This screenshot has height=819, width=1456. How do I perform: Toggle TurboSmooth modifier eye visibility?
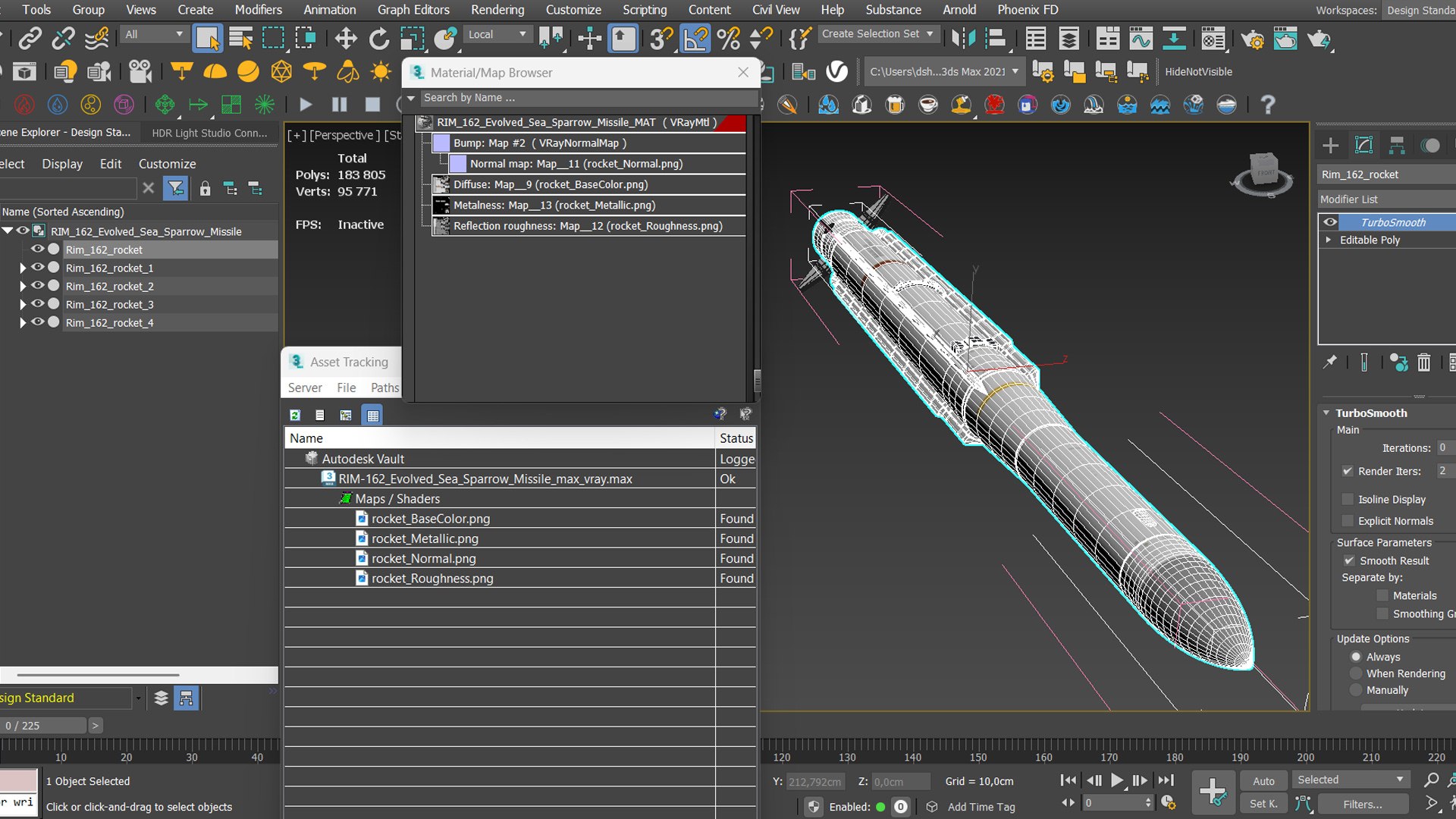point(1330,222)
